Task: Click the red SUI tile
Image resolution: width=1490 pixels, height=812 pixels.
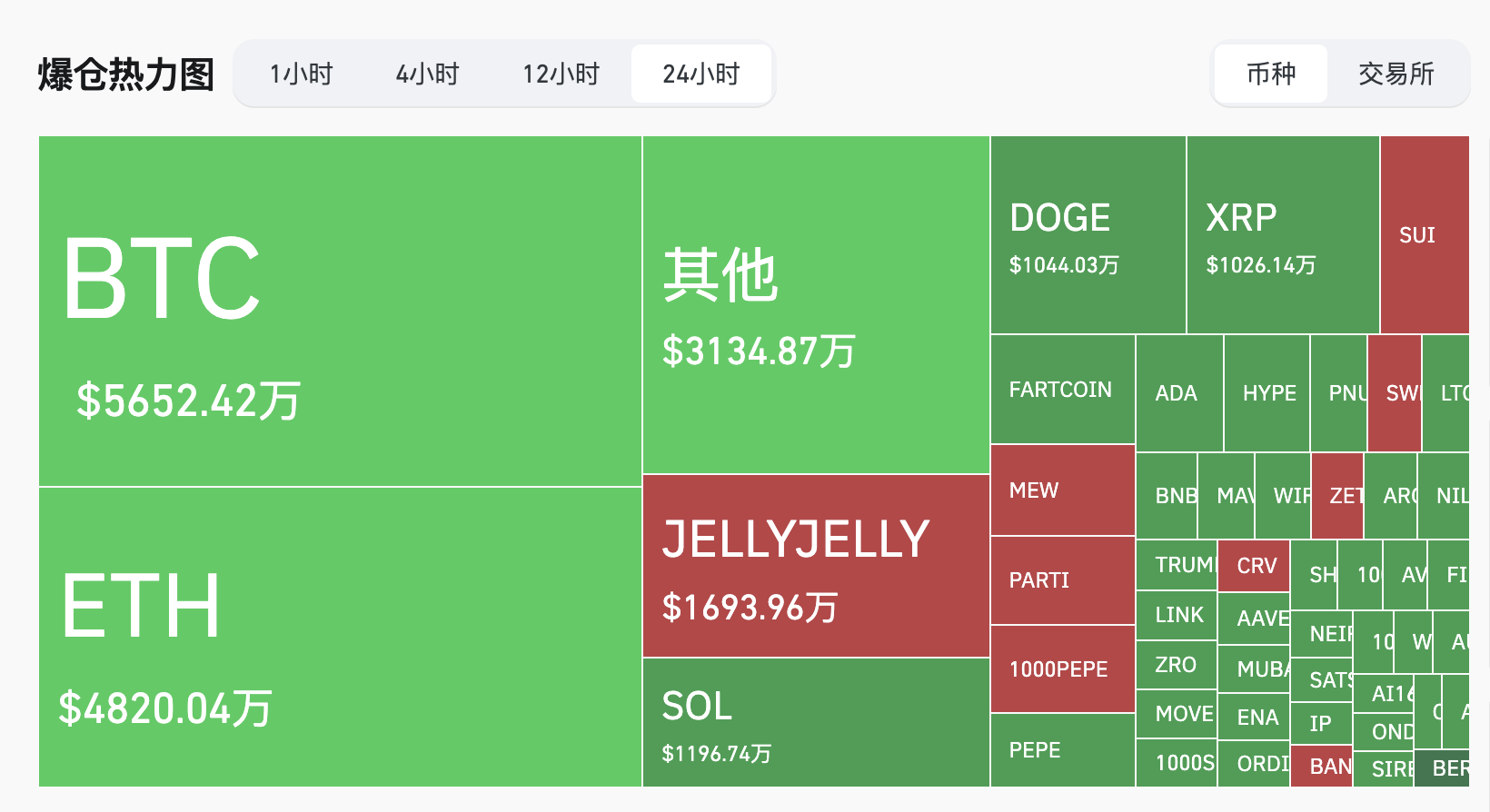Action: (x=1424, y=234)
